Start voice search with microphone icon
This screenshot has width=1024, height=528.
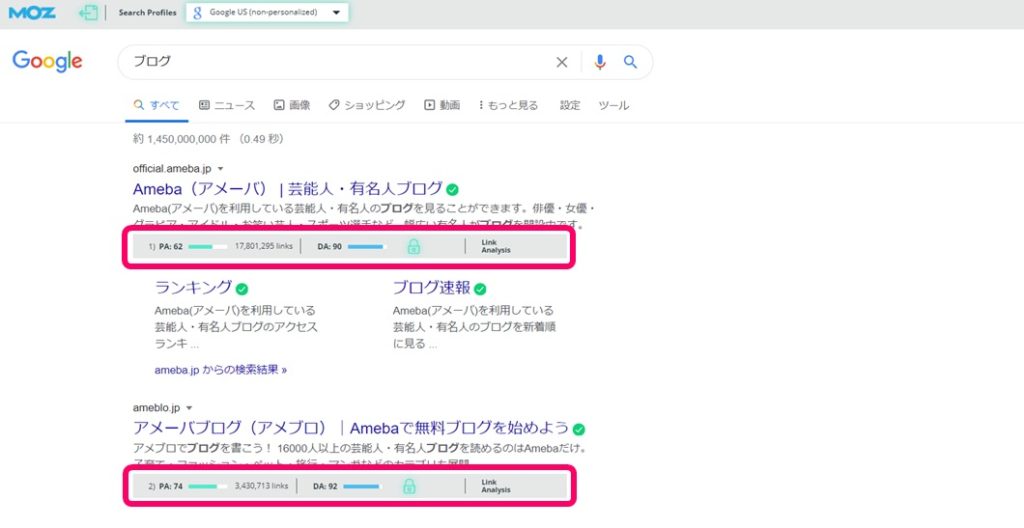click(x=600, y=62)
